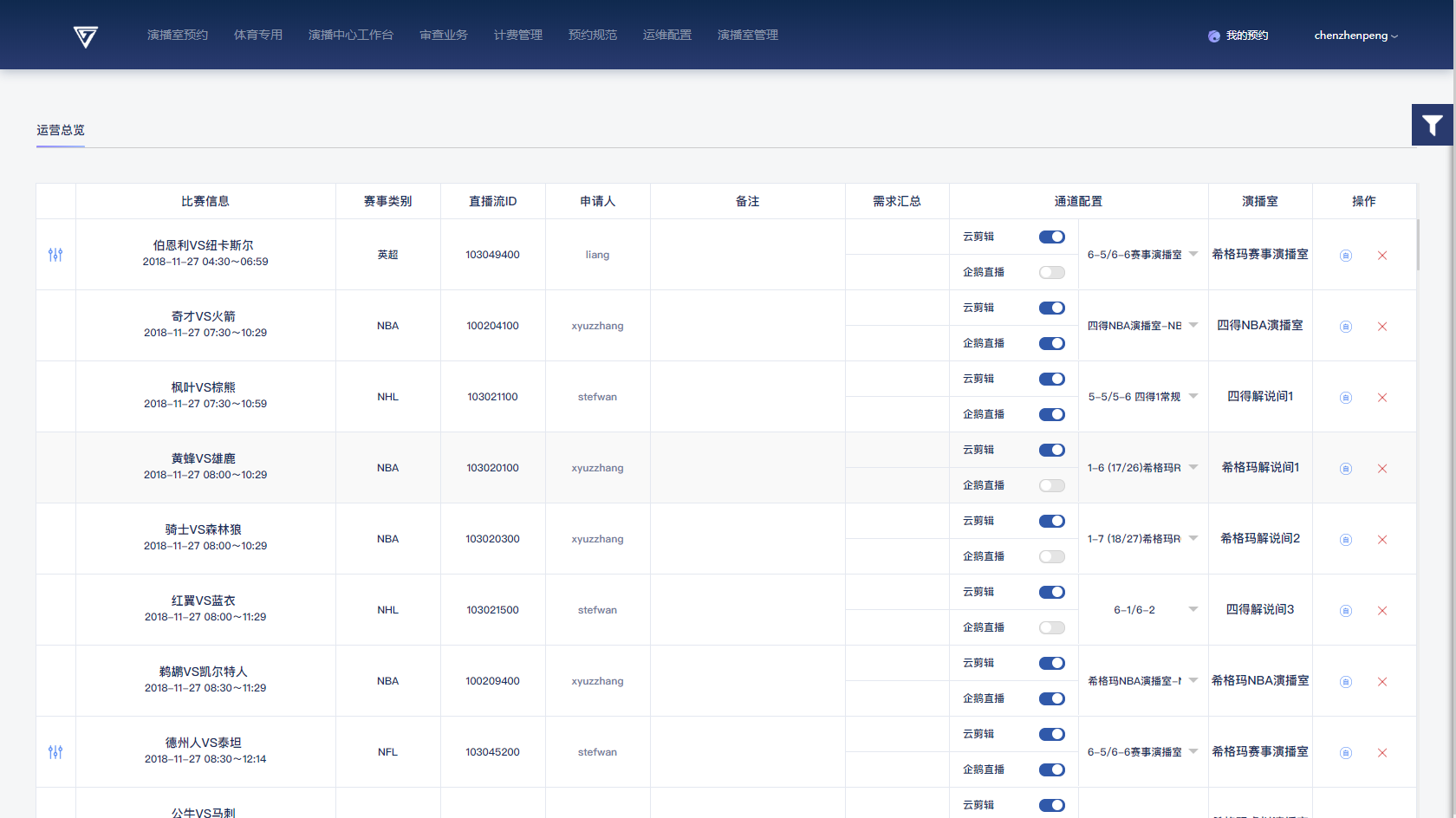Delete the 鹈鹕VS凯尔特人 row with red X
This screenshot has height=818, width=1456.
1382,682
